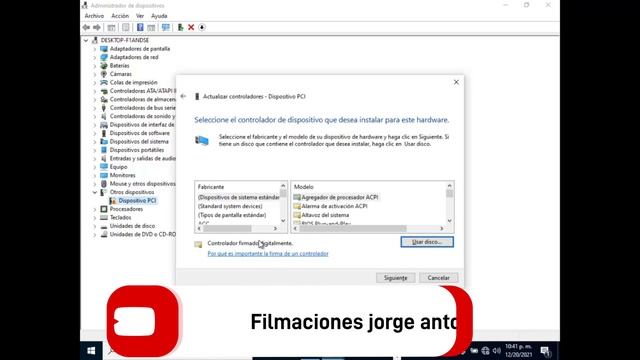Open the Ver menu
Screen dimensions: 640x360
click(x=140, y=16)
